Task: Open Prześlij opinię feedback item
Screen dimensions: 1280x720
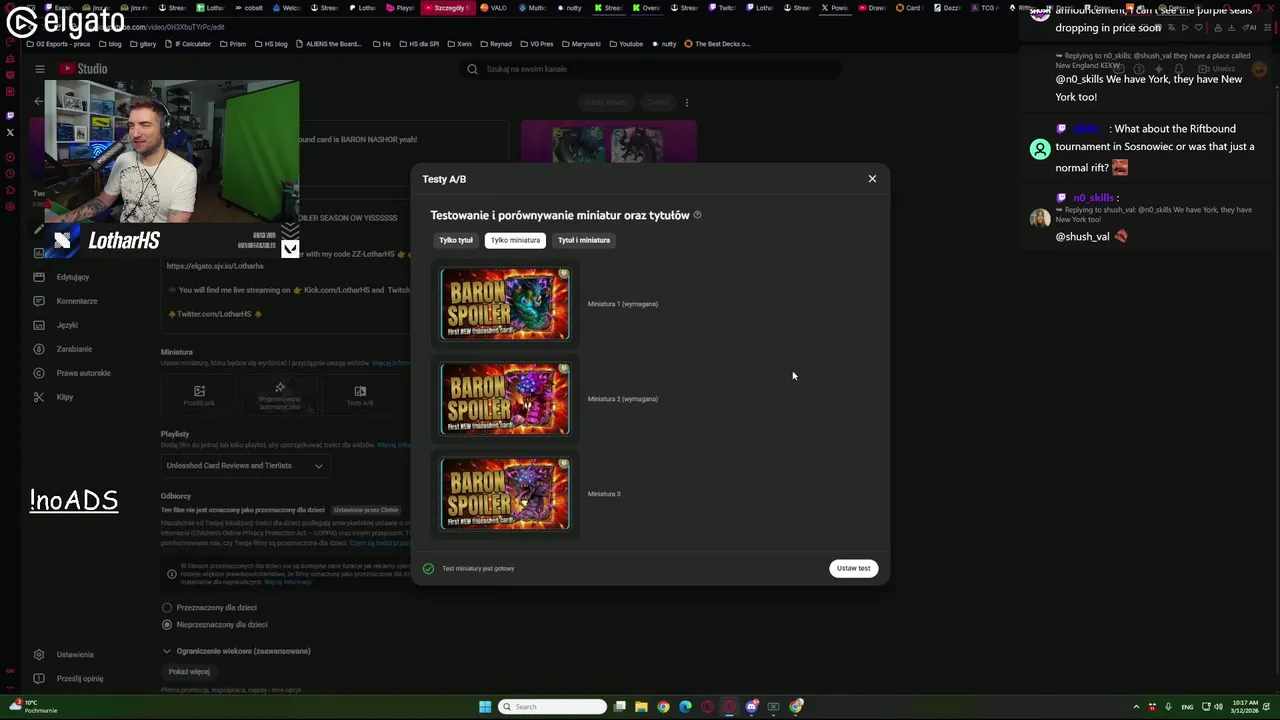Action: pos(80,679)
